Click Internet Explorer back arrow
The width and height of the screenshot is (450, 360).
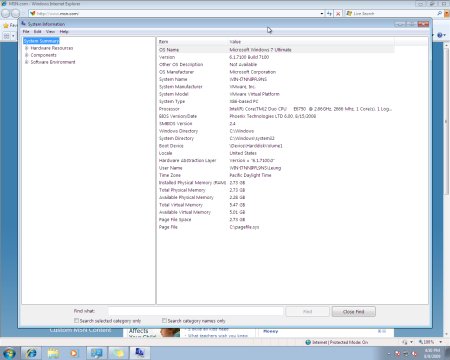point(6,13)
